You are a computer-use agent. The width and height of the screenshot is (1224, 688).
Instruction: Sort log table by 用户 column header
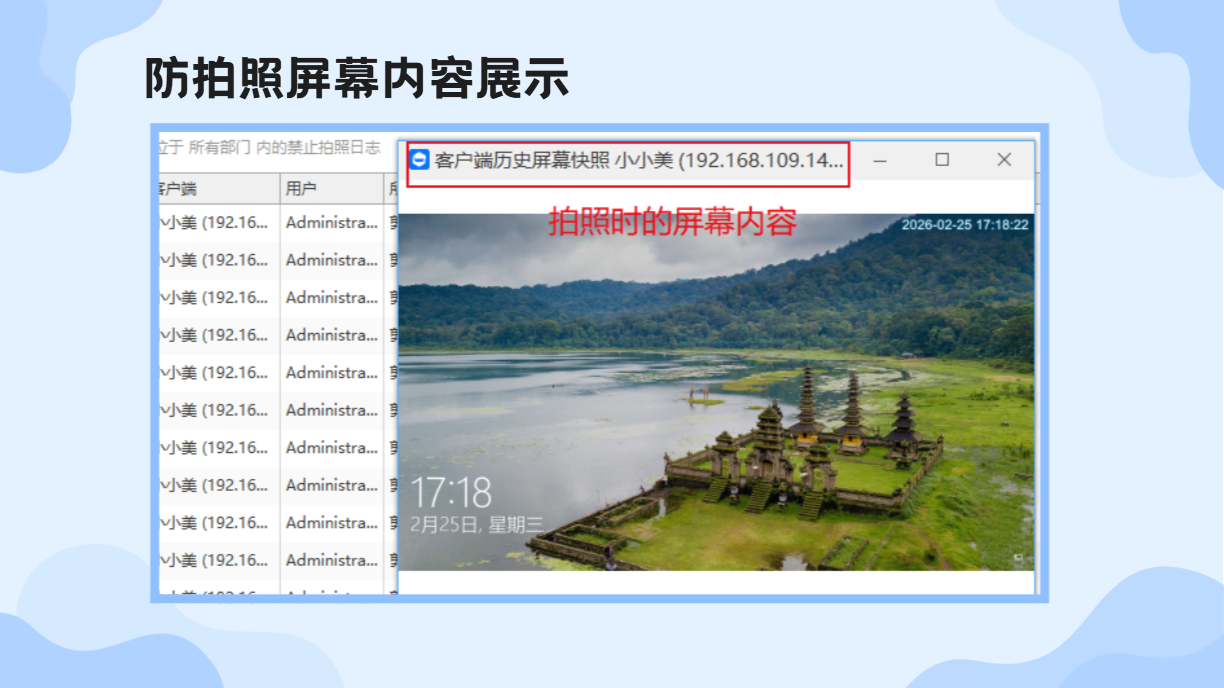point(332,188)
